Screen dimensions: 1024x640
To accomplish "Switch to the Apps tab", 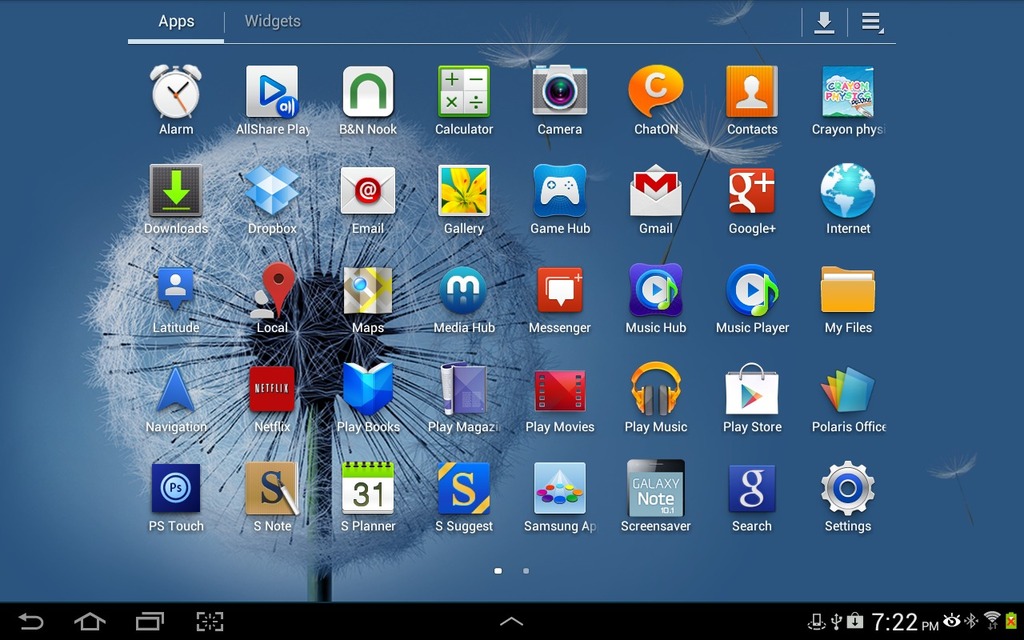I will [176, 22].
